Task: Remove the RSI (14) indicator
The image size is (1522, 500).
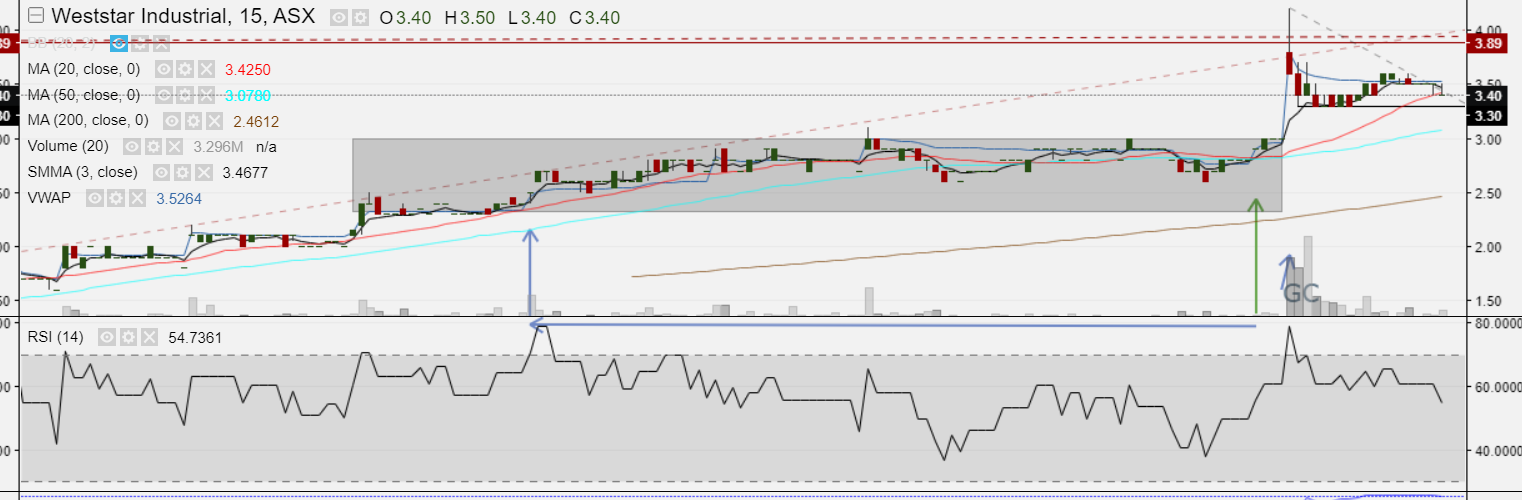Action: pos(149,337)
